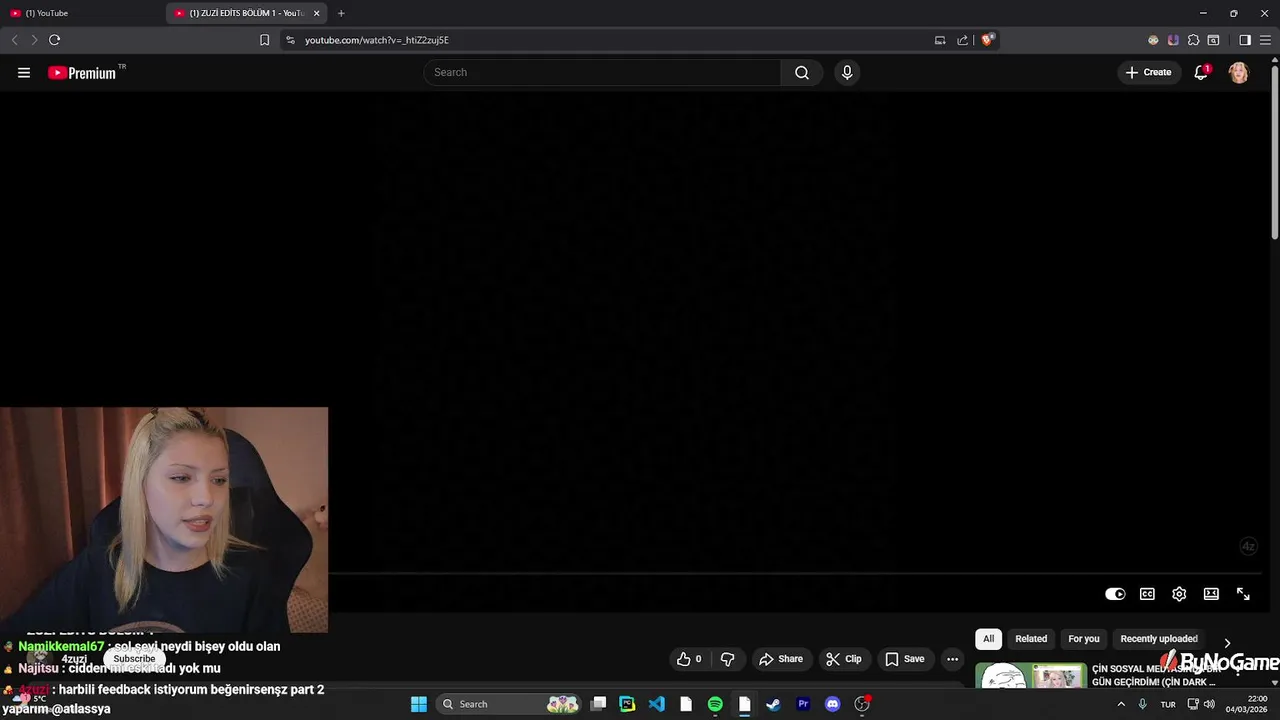
Task: Open the Windows taskbar search box
Action: point(511,704)
